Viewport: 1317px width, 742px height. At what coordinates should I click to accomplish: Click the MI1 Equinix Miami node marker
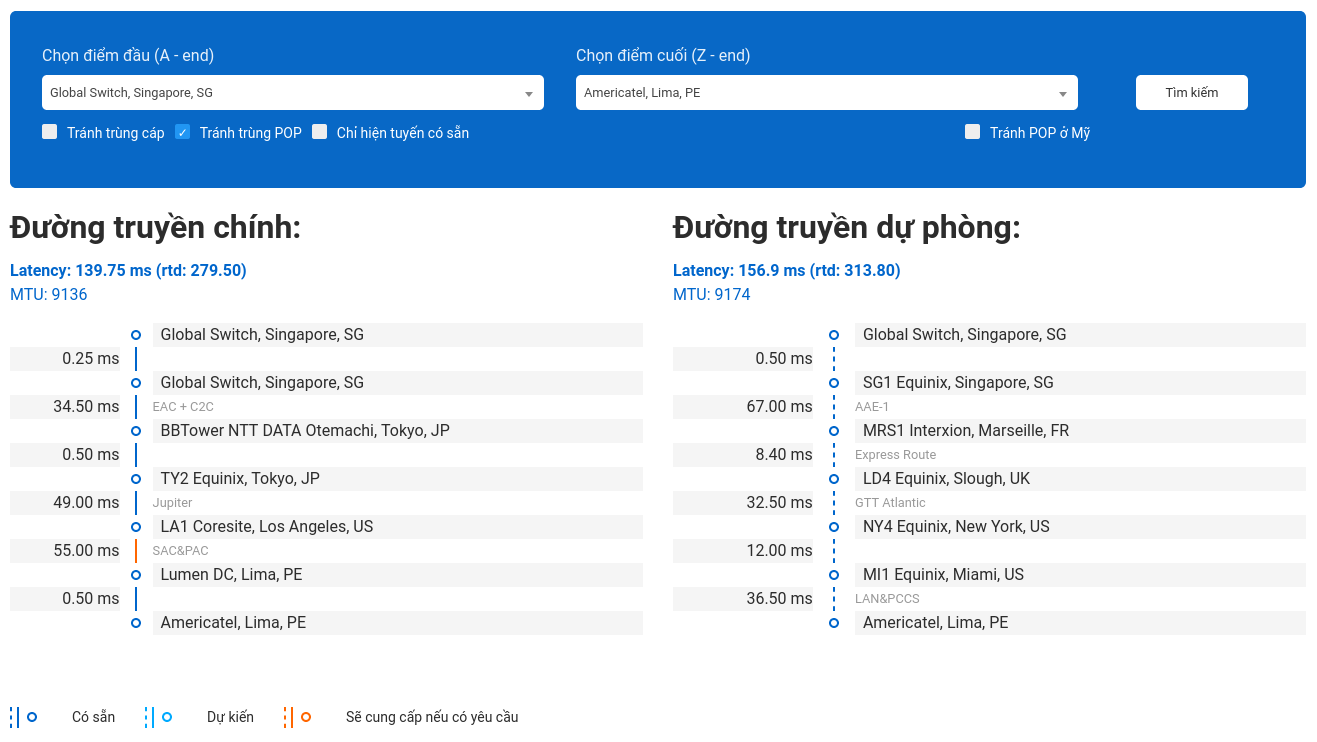click(x=834, y=574)
